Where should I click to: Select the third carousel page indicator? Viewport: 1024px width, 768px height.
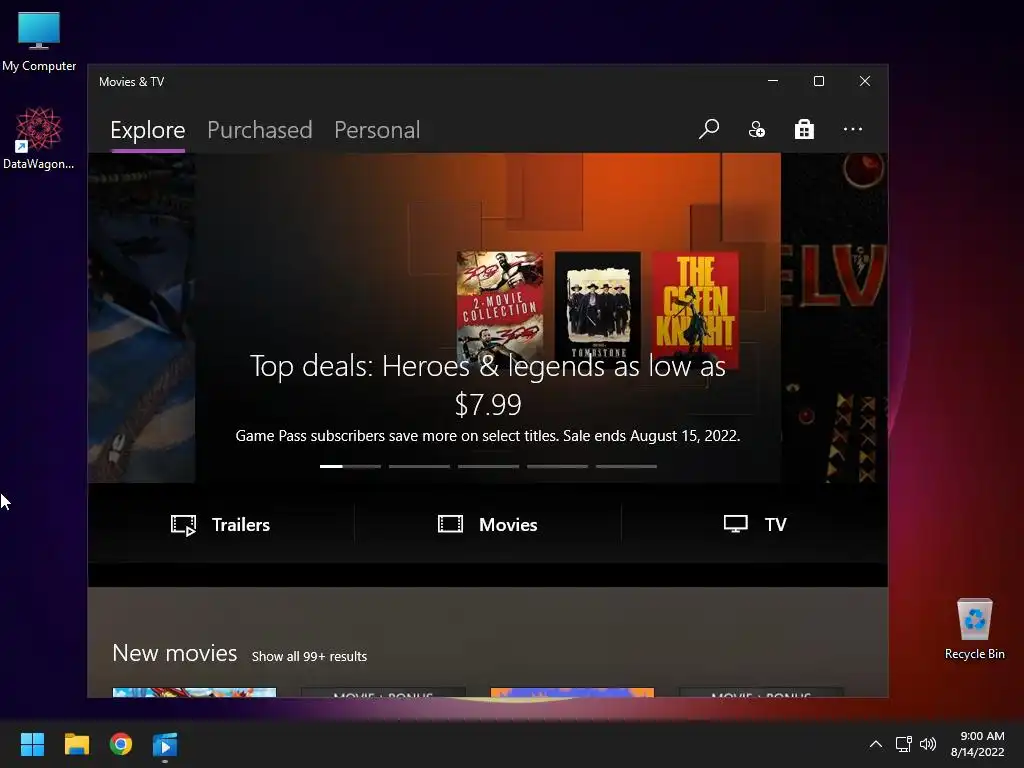pos(488,466)
